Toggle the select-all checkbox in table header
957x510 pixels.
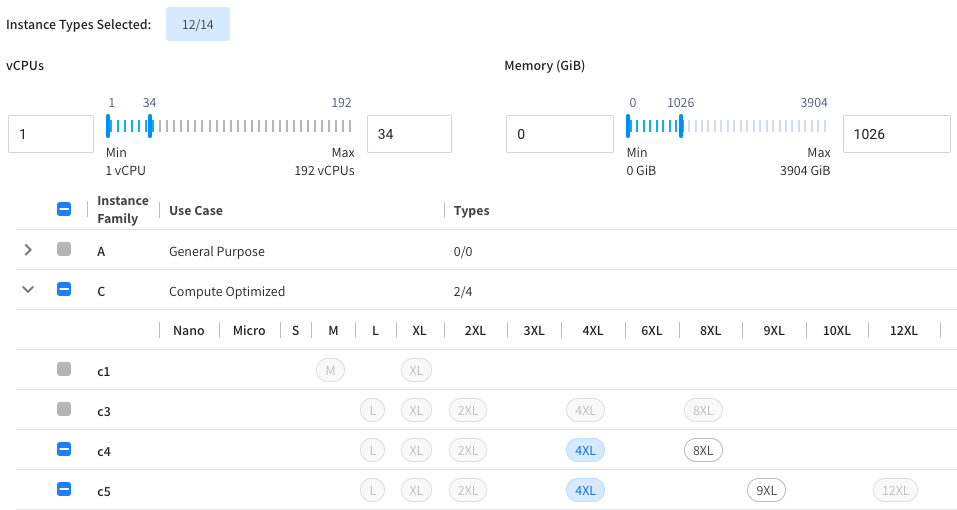[x=64, y=210]
